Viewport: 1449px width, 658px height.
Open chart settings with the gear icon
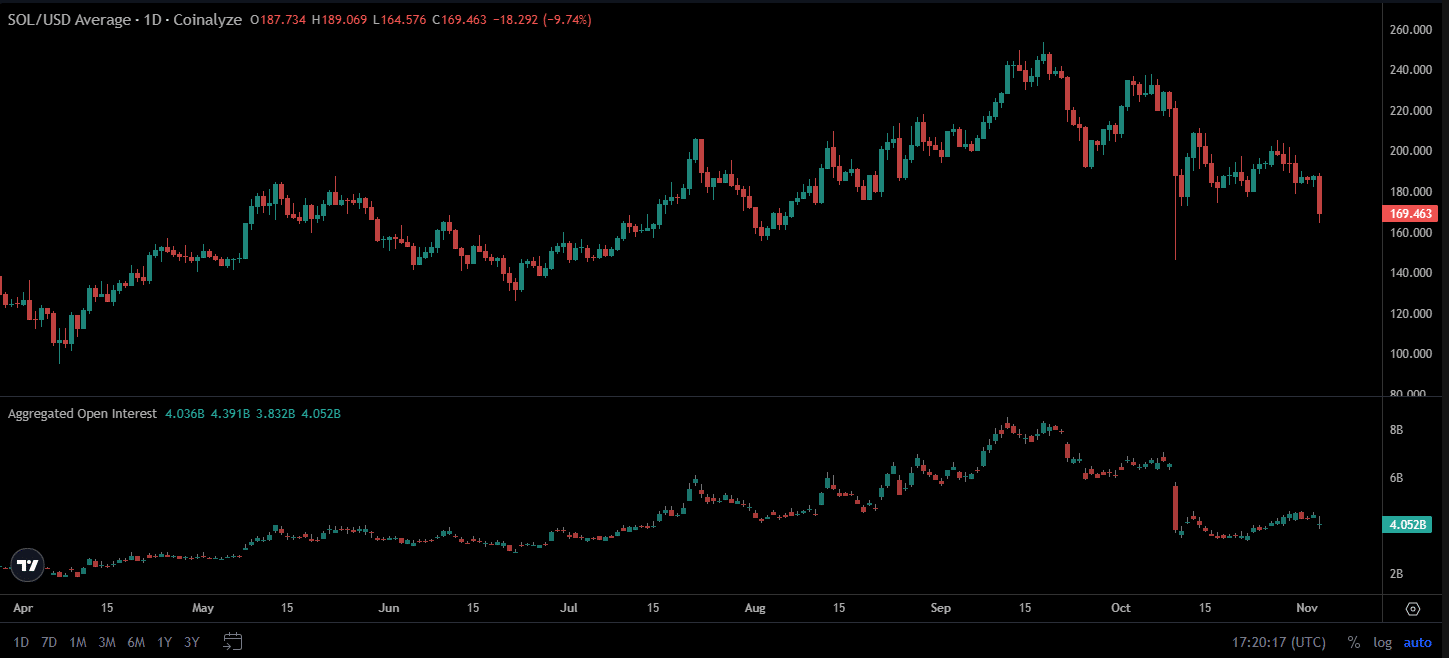[x=1413, y=608]
